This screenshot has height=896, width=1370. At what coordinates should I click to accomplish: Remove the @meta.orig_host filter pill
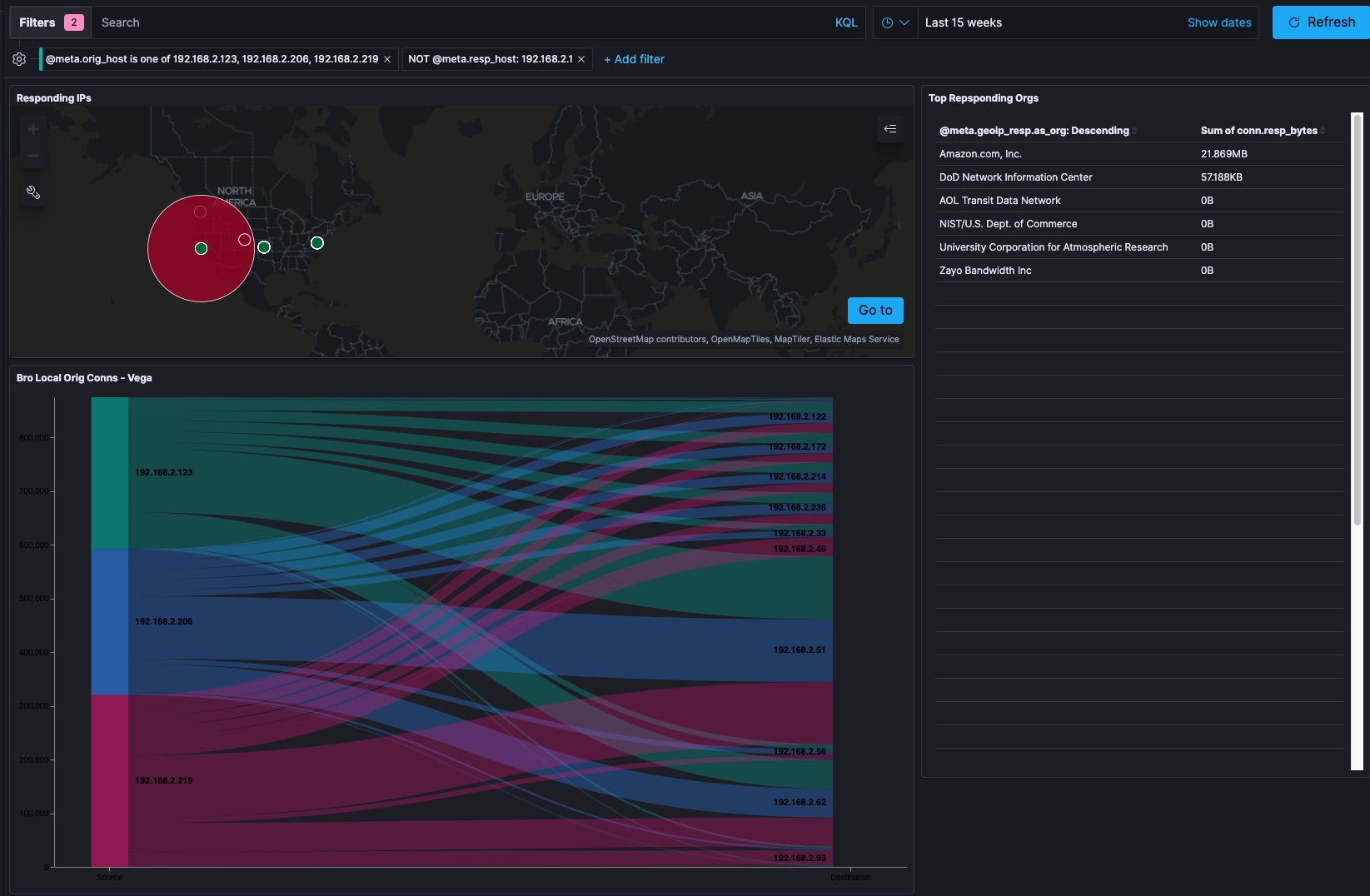tap(387, 59)
